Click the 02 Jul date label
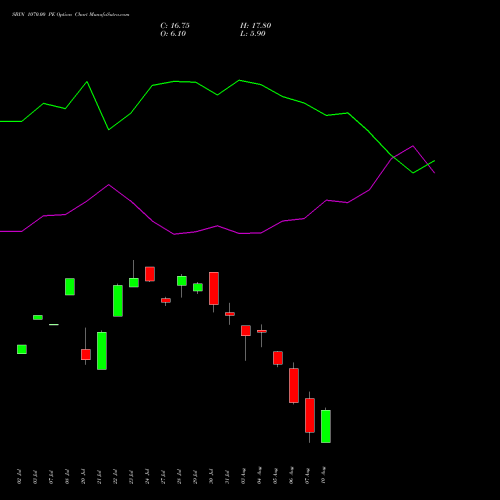The height and width of the screenshot is (500, 500). (19, 477)
